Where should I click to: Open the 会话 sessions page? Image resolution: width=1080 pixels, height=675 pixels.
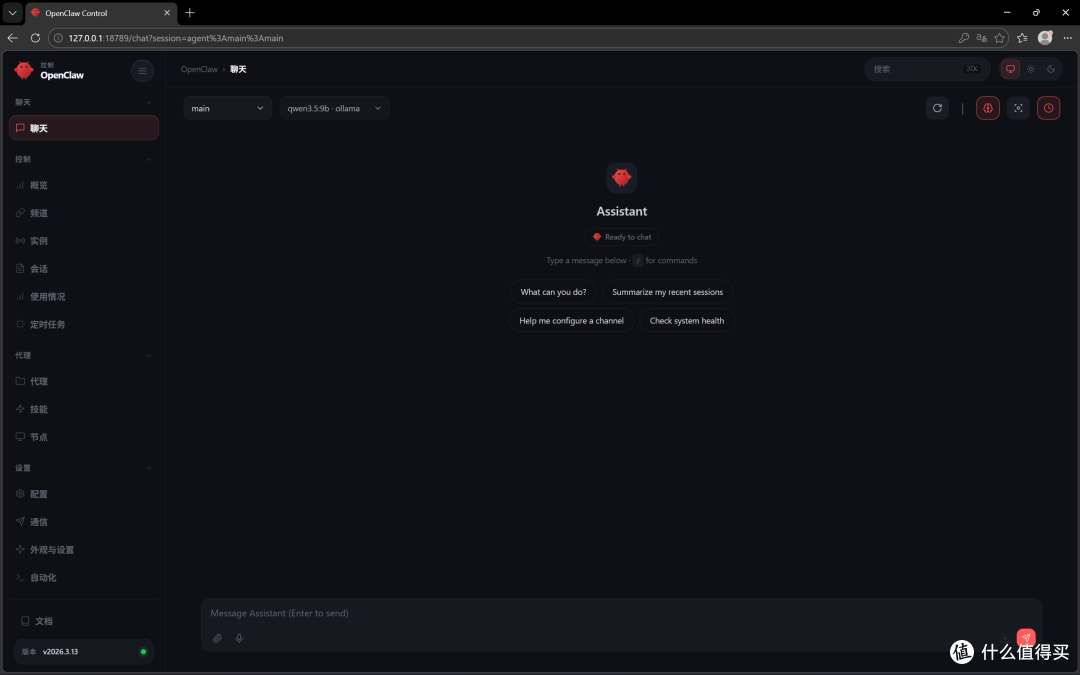click(x=84, y=269)
